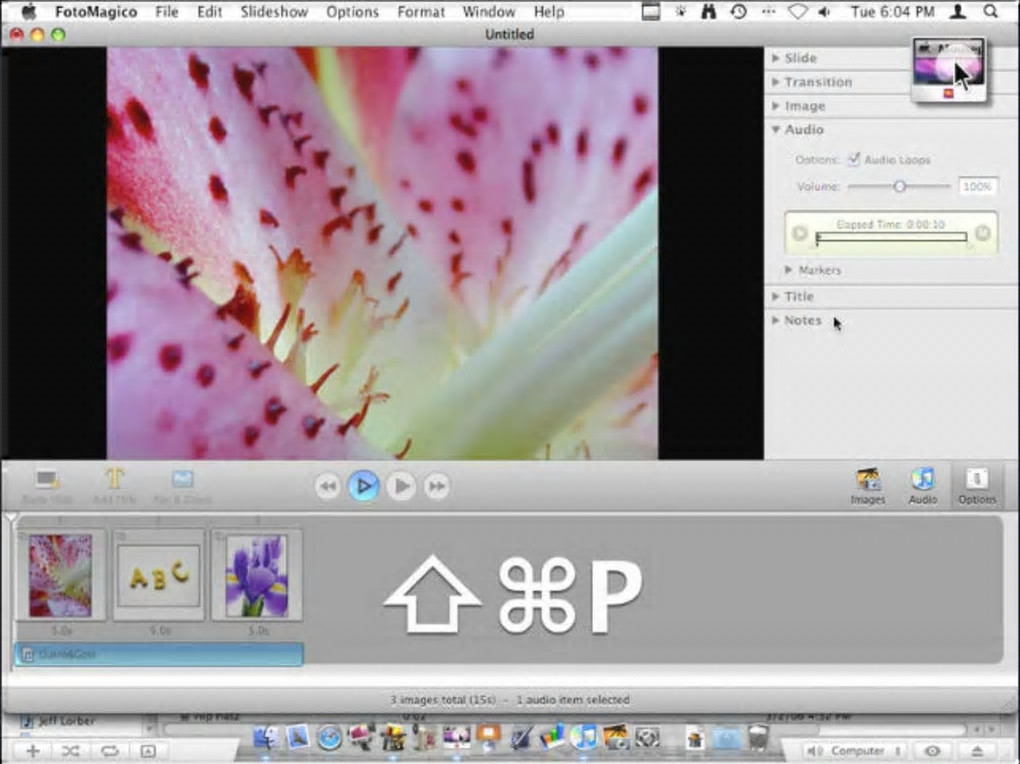Click the Blank Slide toolbar icon
The image size is (1020, 764).
click(x=47, y=485)
